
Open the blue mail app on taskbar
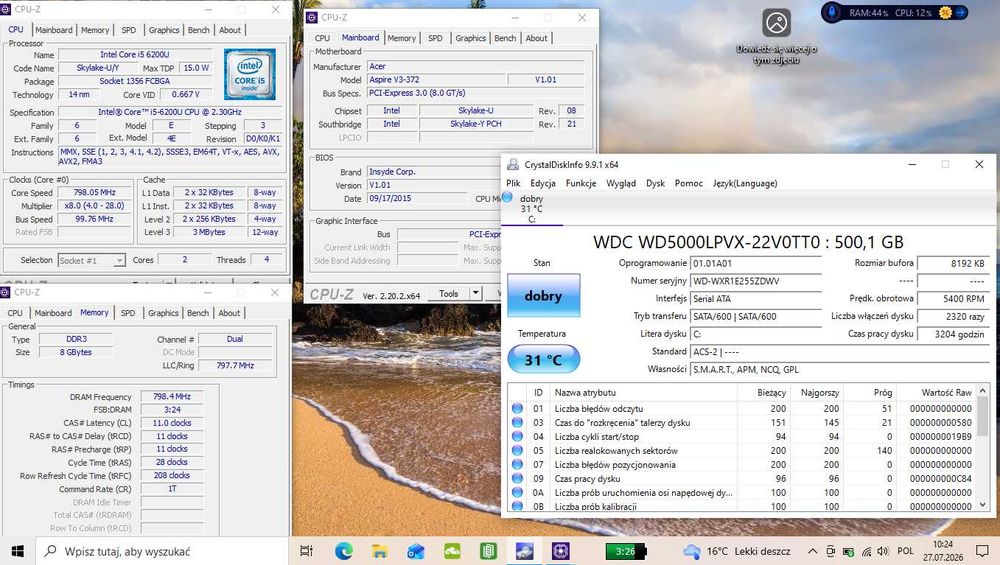(416, 551)
